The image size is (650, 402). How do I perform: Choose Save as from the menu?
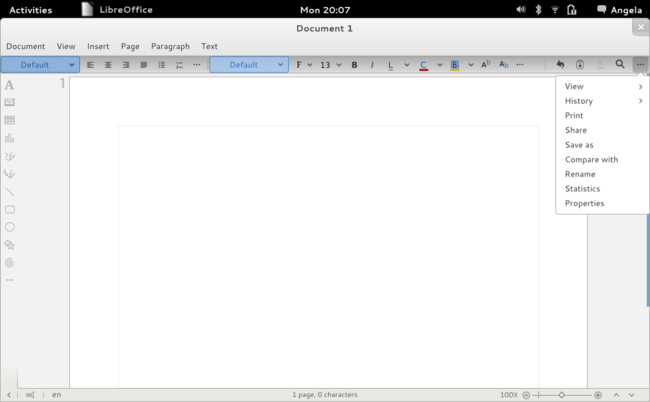coord(579,145)
